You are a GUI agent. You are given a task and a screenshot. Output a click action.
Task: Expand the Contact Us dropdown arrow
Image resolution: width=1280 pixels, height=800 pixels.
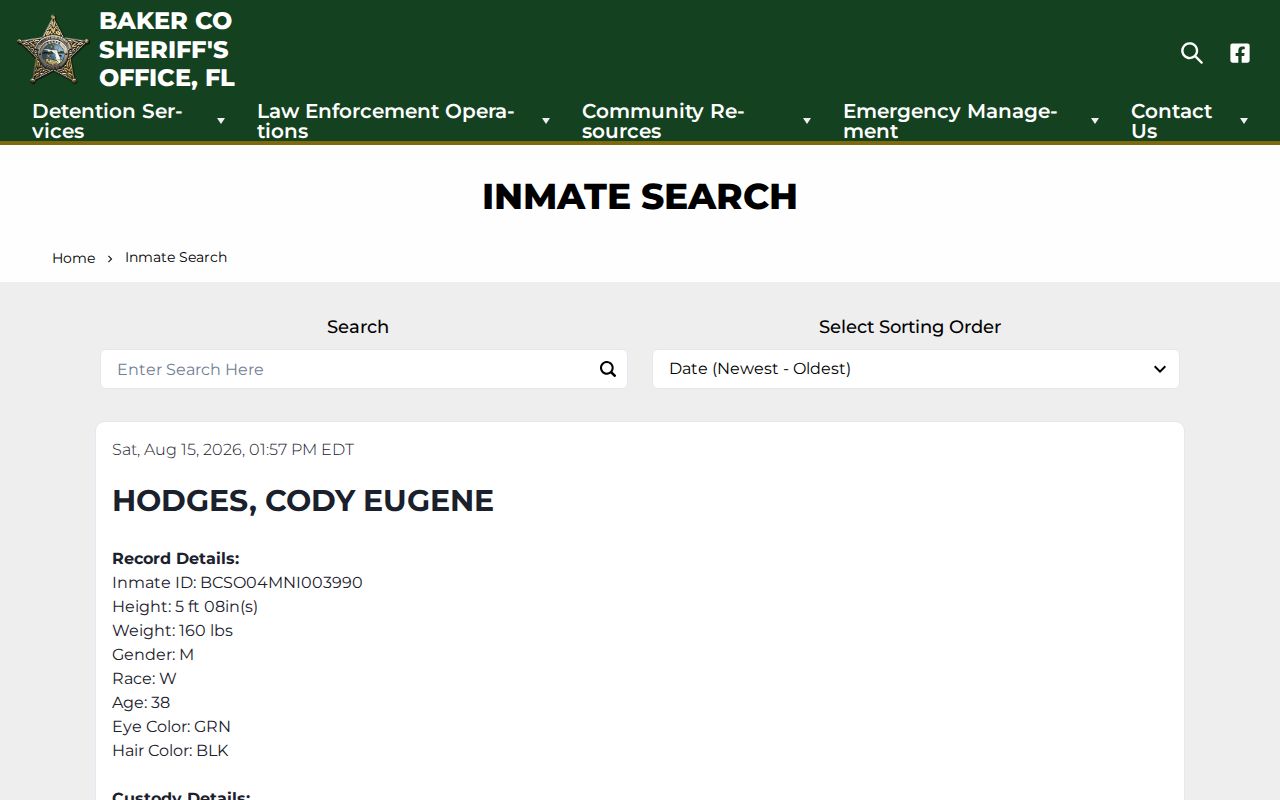coord(1244,121)
